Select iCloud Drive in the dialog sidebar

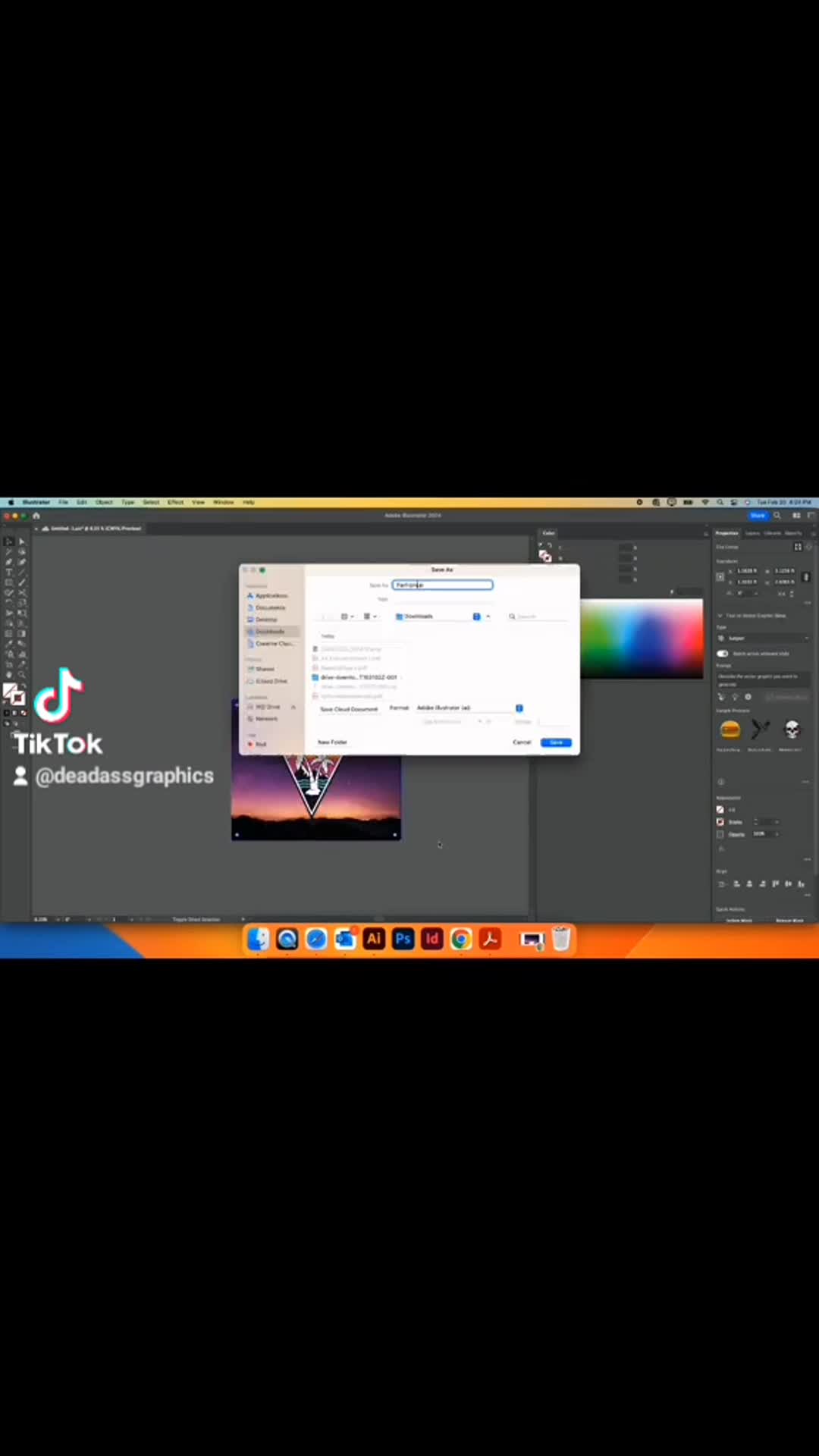[x=271, y=681]
